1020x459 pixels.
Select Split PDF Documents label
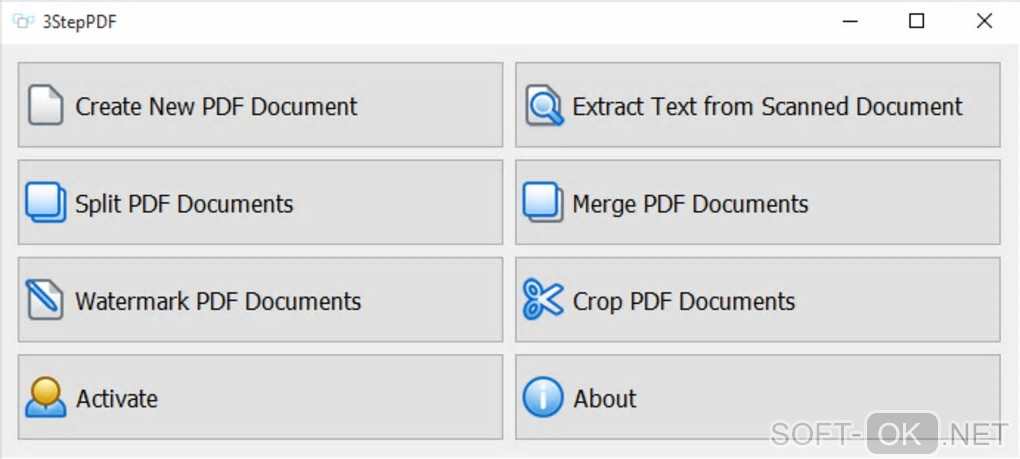click(185, 204)
